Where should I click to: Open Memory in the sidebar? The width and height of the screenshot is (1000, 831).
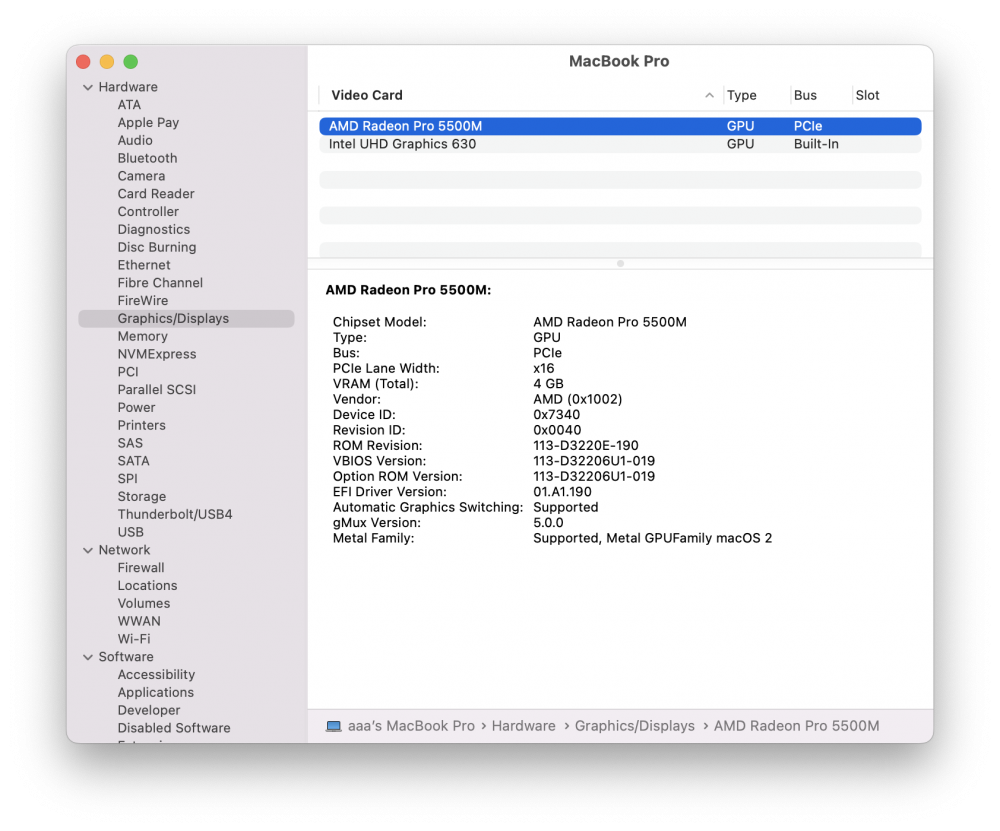click(142, 337)
